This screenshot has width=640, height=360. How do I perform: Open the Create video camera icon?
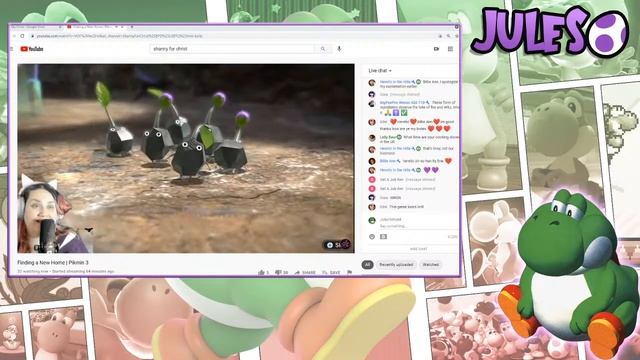[x=436, y=49]
